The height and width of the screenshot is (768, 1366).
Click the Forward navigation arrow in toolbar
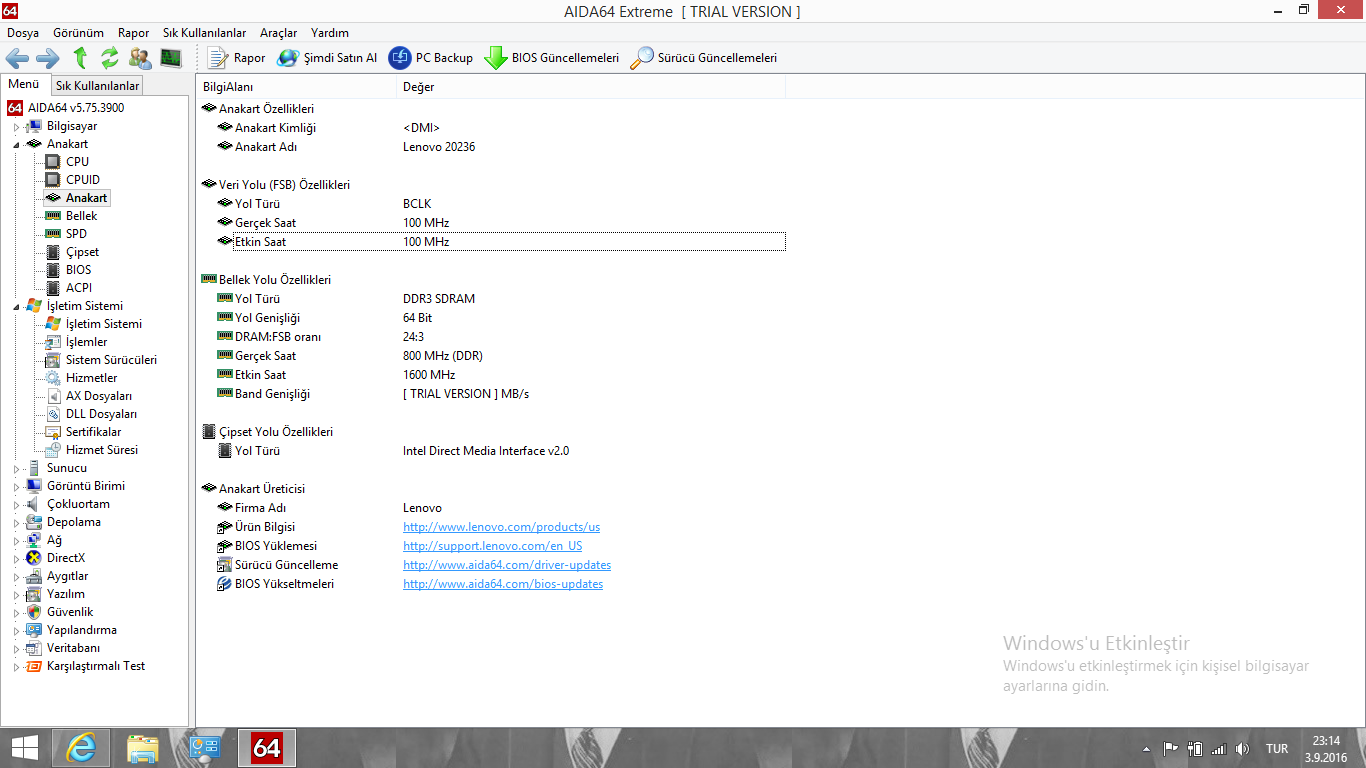click(48, 58)
